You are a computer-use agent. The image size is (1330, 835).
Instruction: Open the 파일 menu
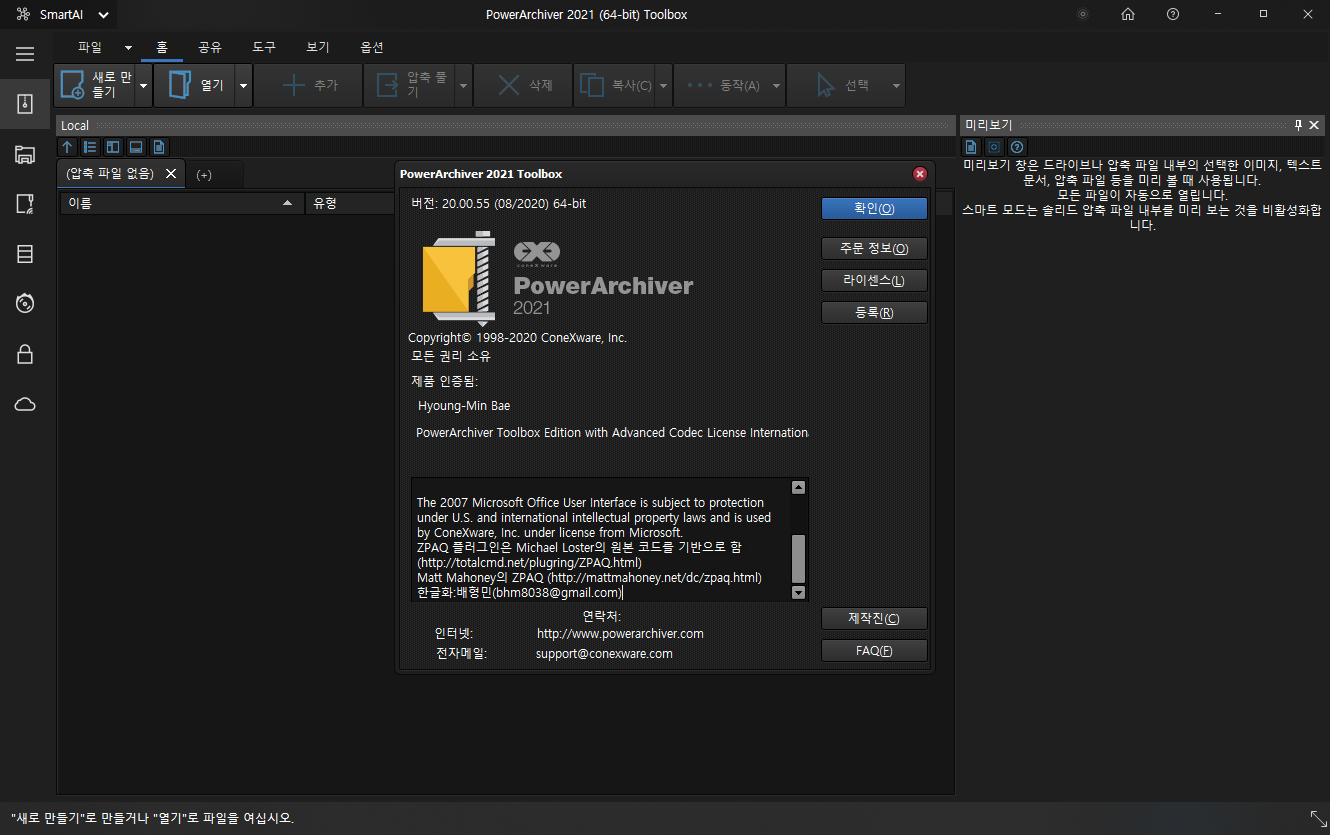tap(90, 47)
